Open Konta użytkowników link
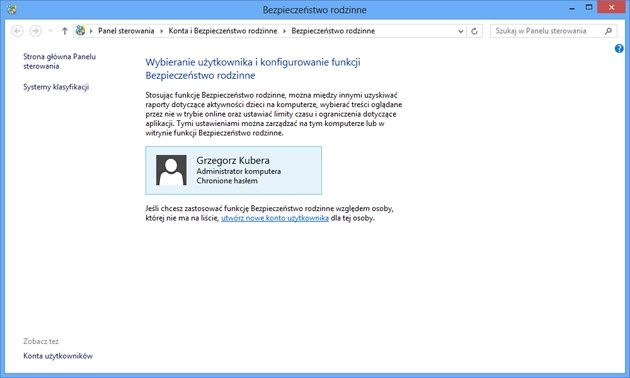 pyautogui.click(x=58, y=356)
